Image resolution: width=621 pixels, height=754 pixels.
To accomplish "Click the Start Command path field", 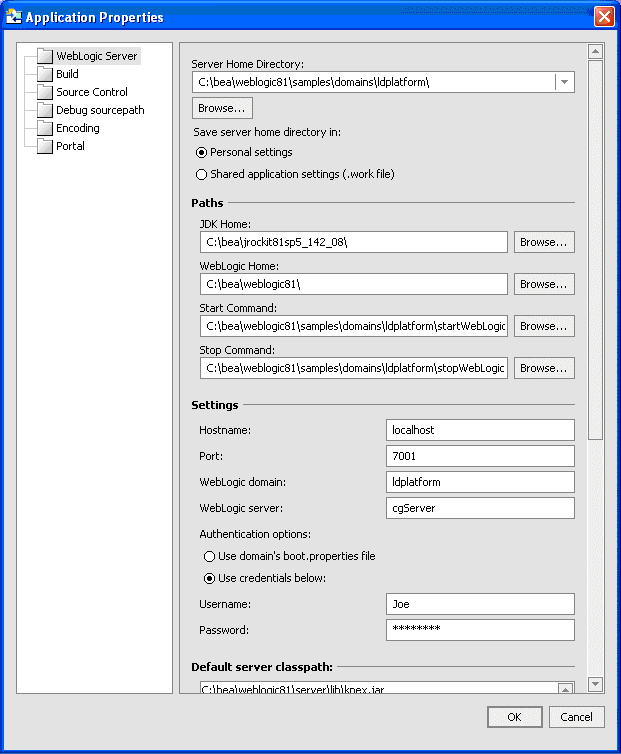I will point(354,326).
